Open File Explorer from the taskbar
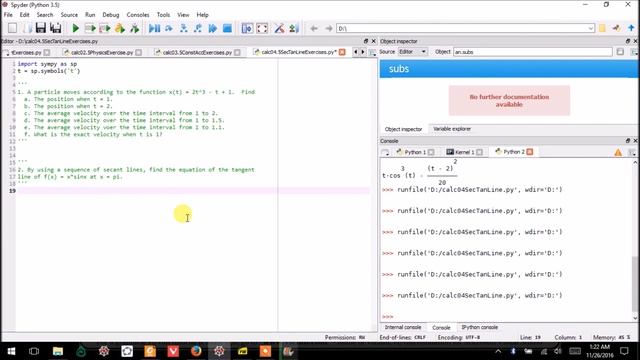Image resolution: width=640 pixels, height=360 pixels. [58, 351]
